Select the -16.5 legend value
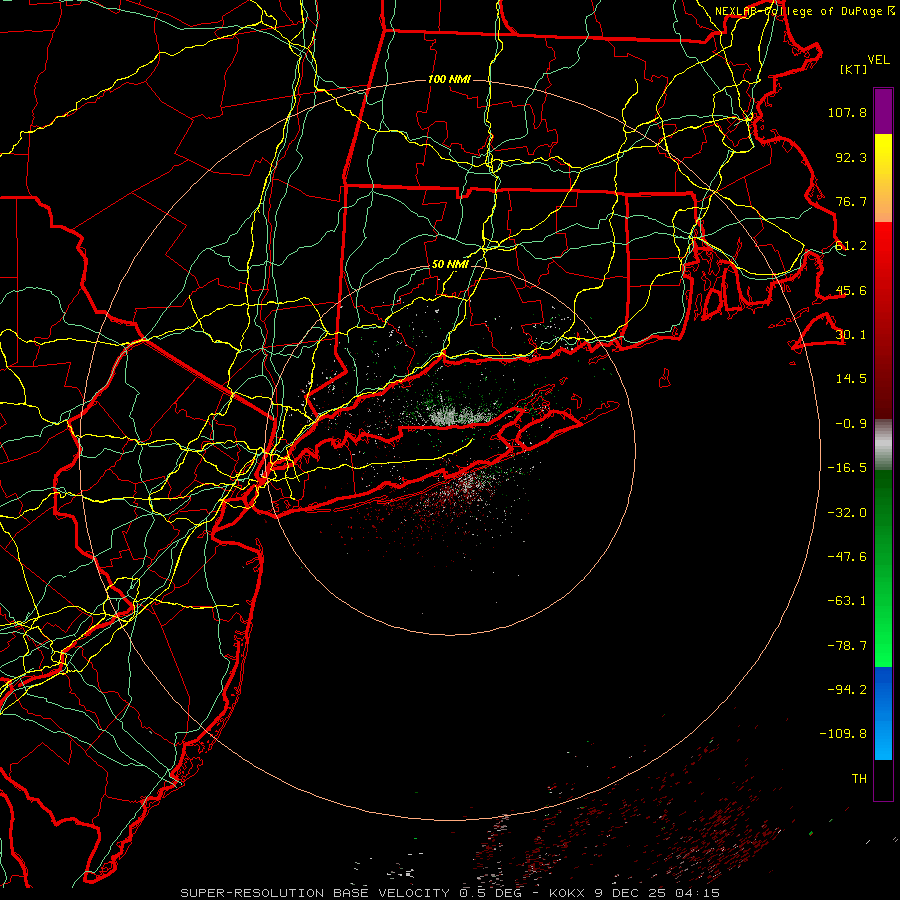 [847, 468]
